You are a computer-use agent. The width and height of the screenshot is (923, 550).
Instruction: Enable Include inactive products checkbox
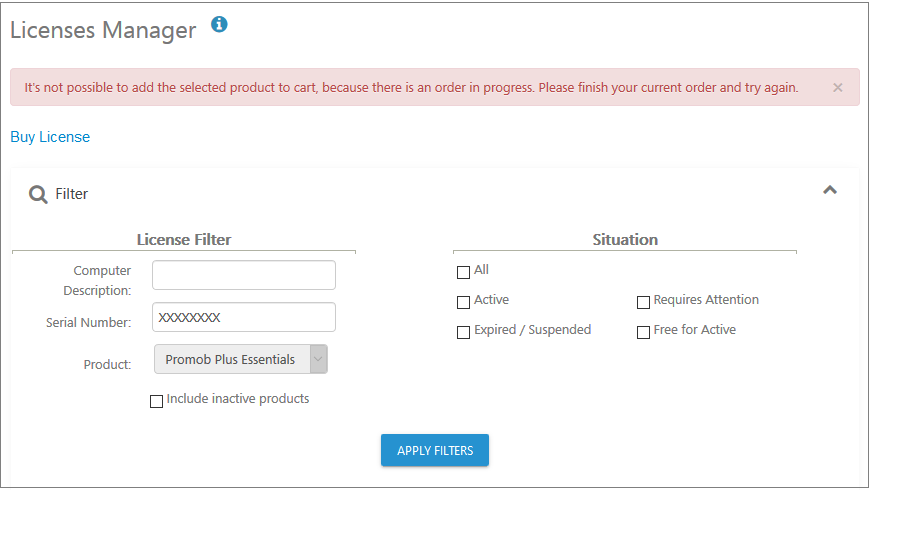(156, 402)
